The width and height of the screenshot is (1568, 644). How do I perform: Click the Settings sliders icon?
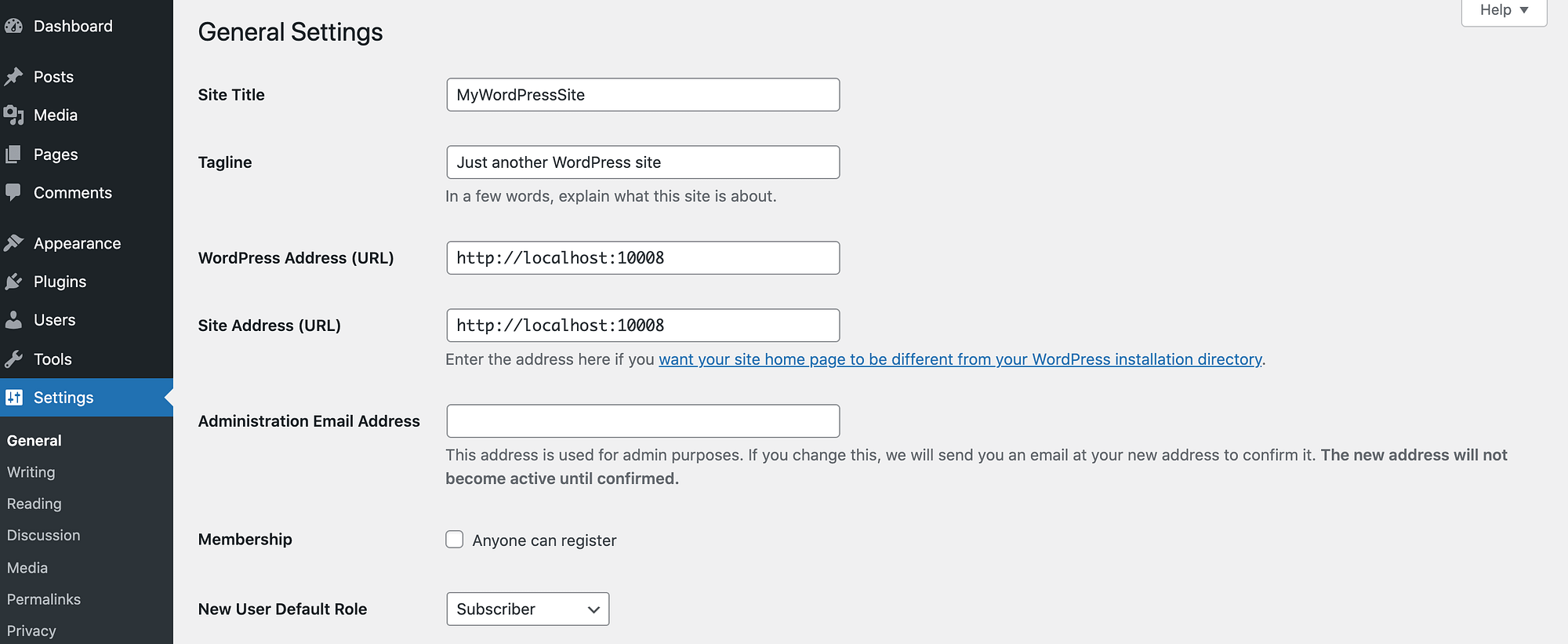13,398
